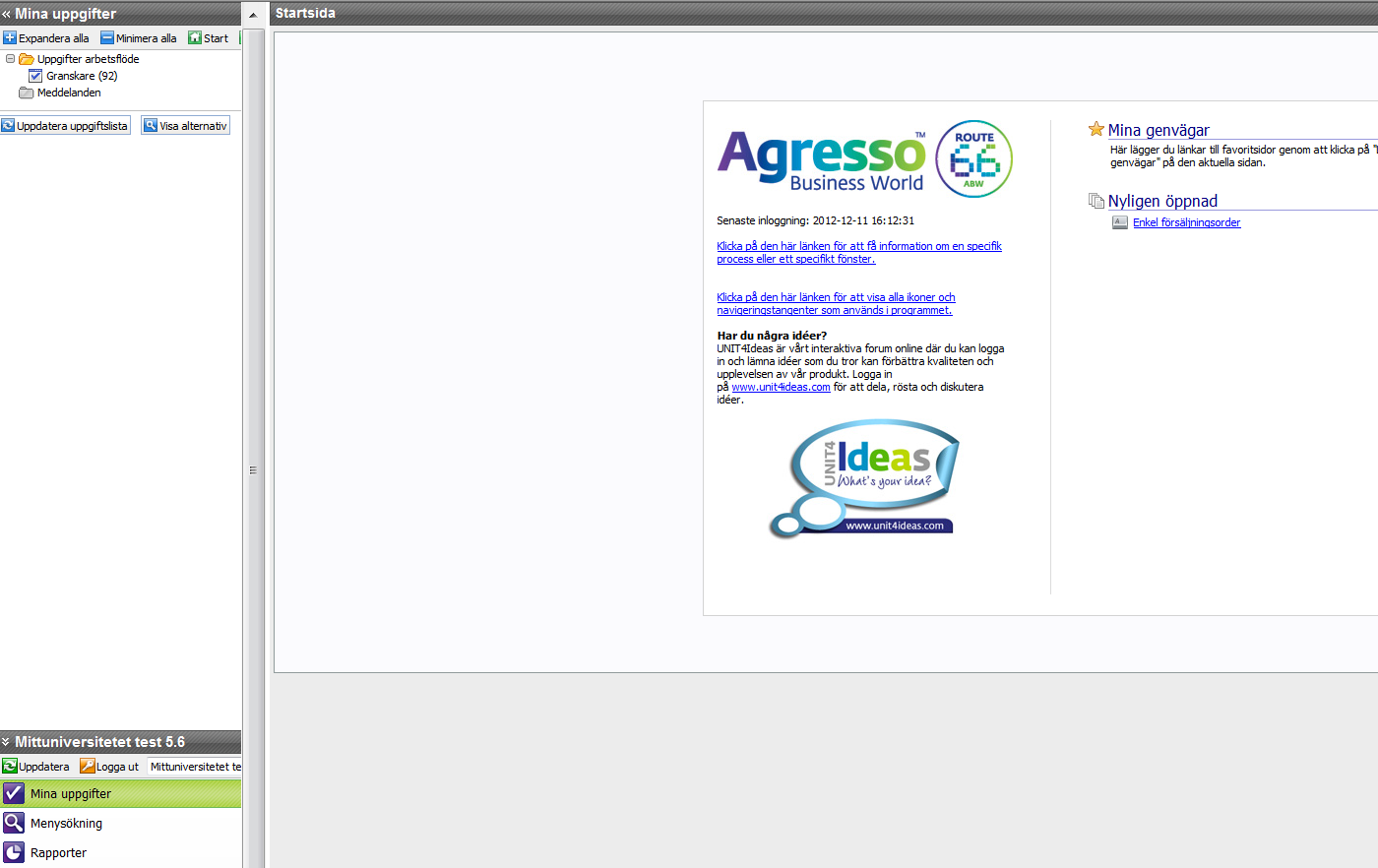This screenshot has width=1378, height=868.
Task: Click the Enkel försäljningsorder document icon
Action: pyautogui.click(x=1120, y=222)
